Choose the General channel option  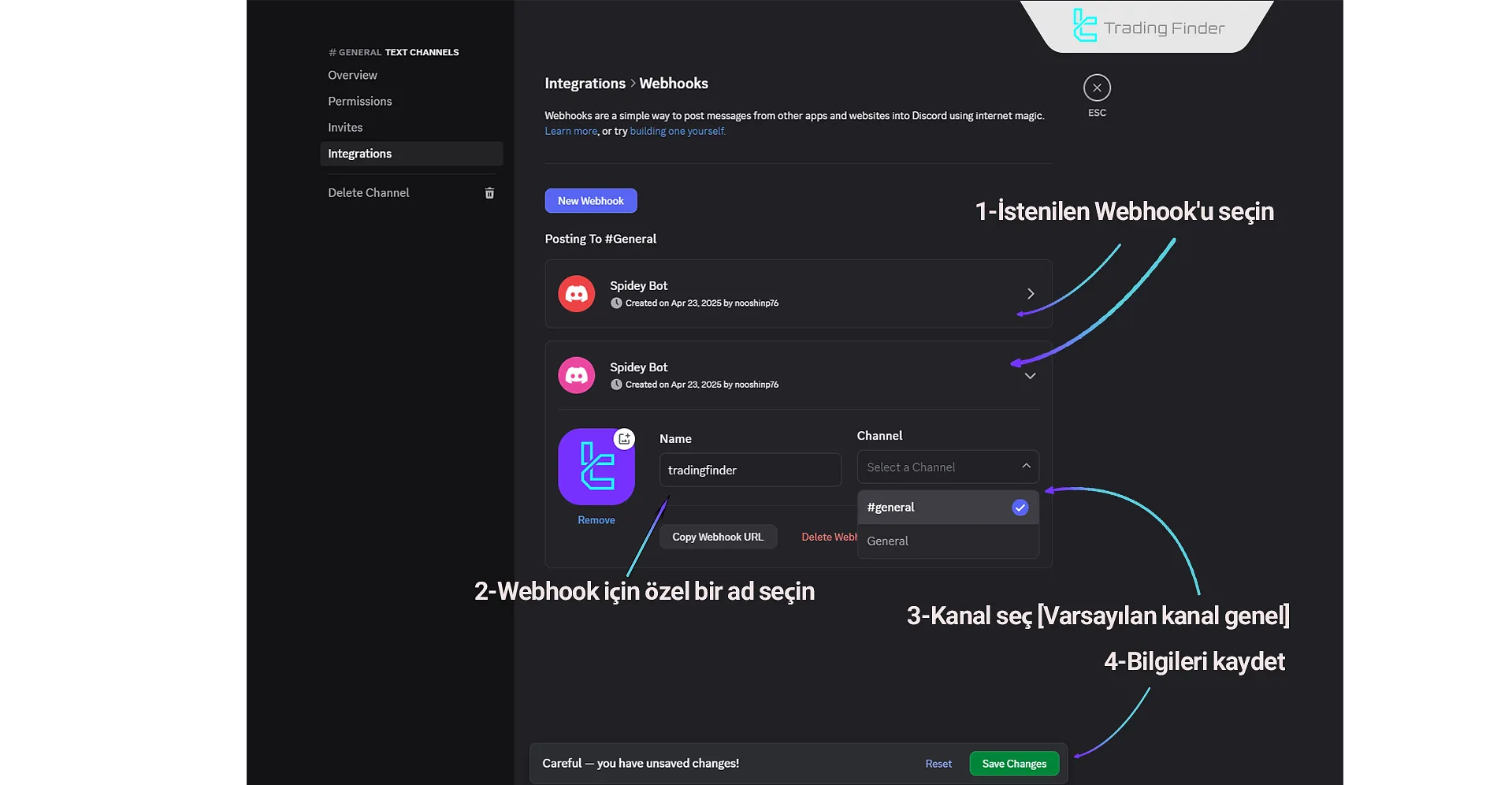[948, 541]
